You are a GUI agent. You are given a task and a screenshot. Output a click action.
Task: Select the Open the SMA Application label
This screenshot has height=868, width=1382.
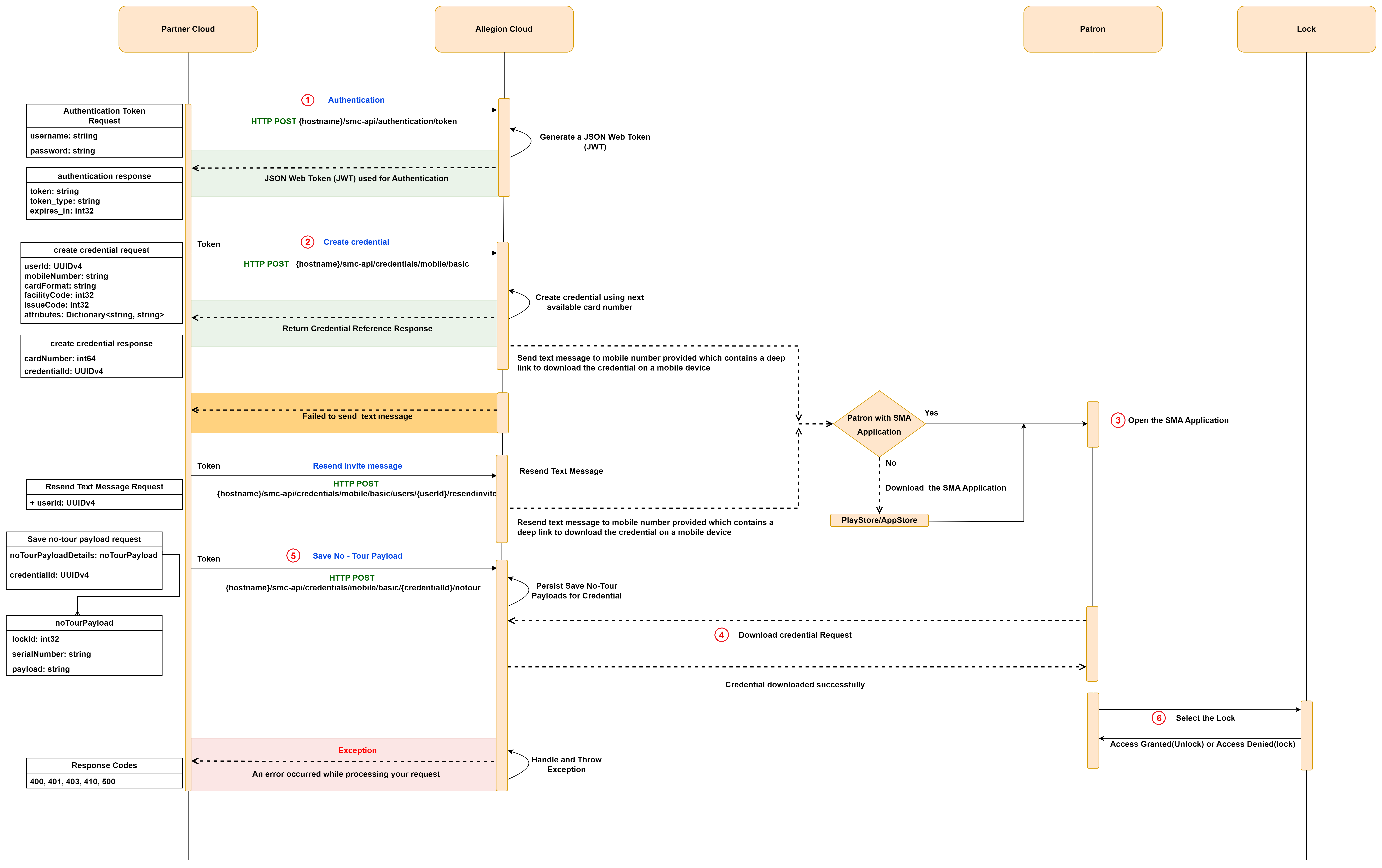1178,421
